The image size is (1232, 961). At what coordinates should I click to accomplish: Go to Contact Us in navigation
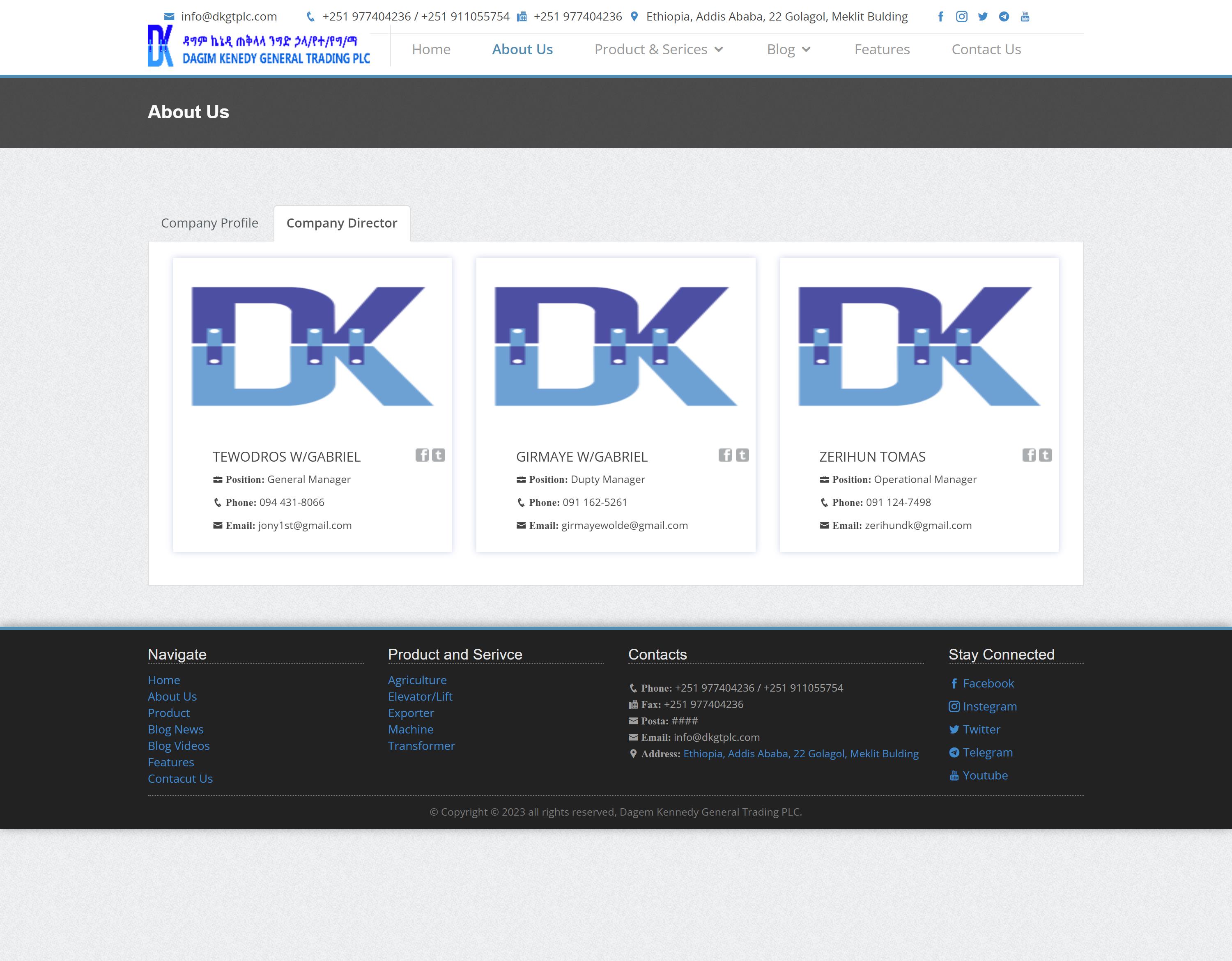pyautogui.click(x=986, y=50)
